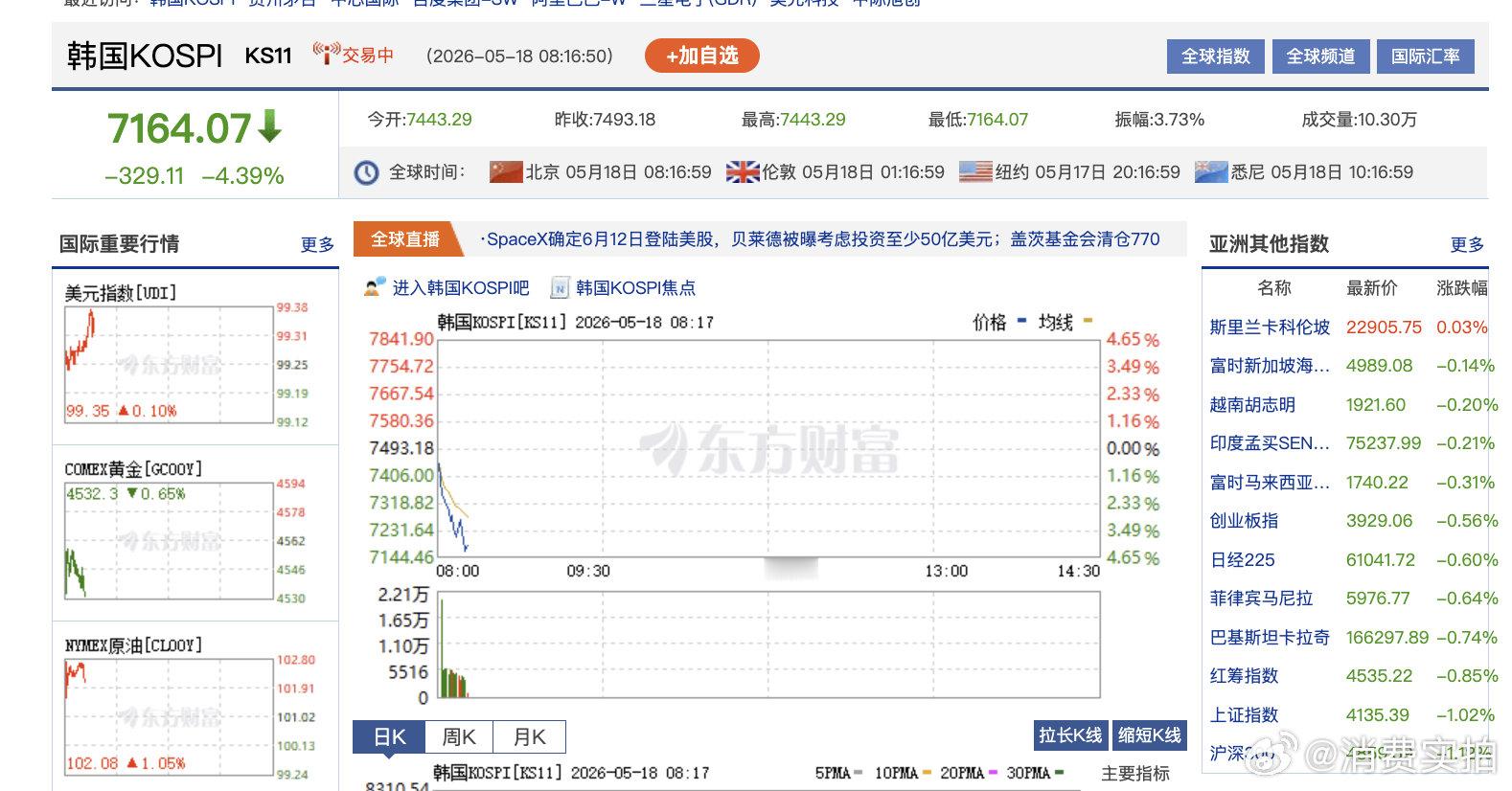Click the 价格 blue legend marker
This screenshot has width=1512, height=791.
[1021, 321]
